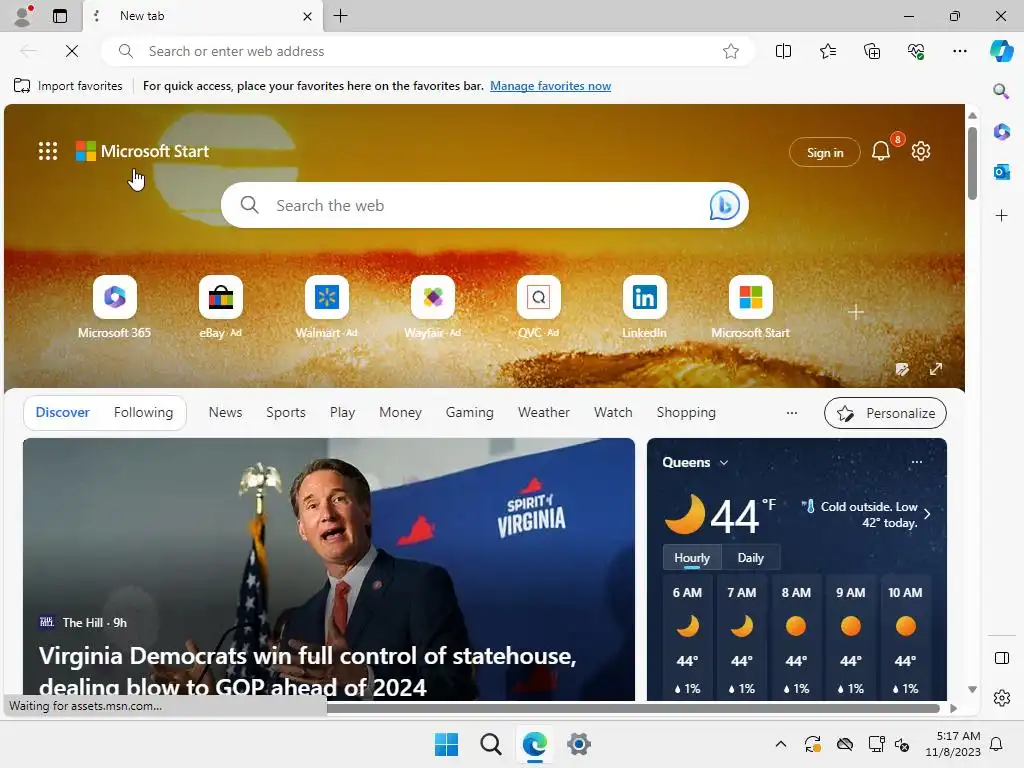Image resolution: width=1024 pixels, height=768 pixels.
Task: Open a new browser tab
Action: 340,16
